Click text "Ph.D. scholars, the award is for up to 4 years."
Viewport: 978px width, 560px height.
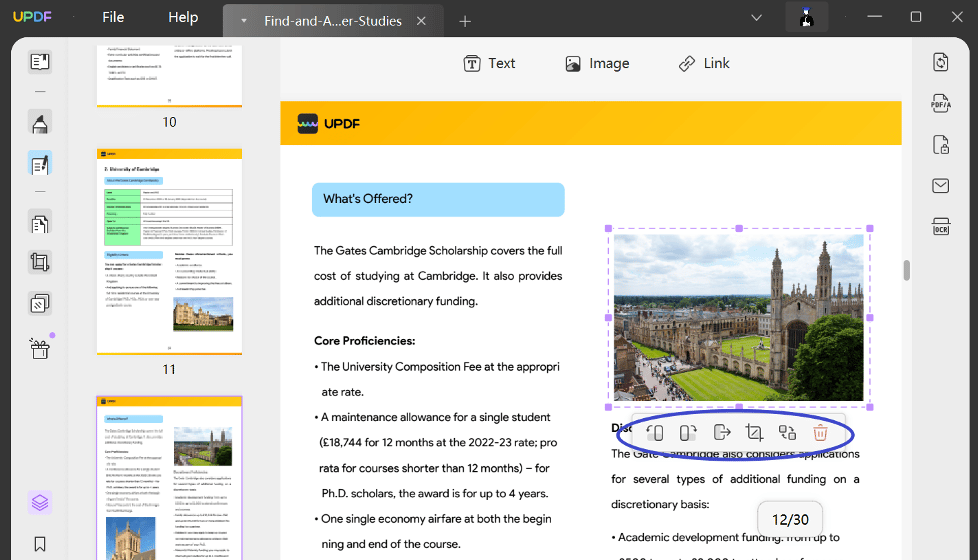[x=435, y=493]
